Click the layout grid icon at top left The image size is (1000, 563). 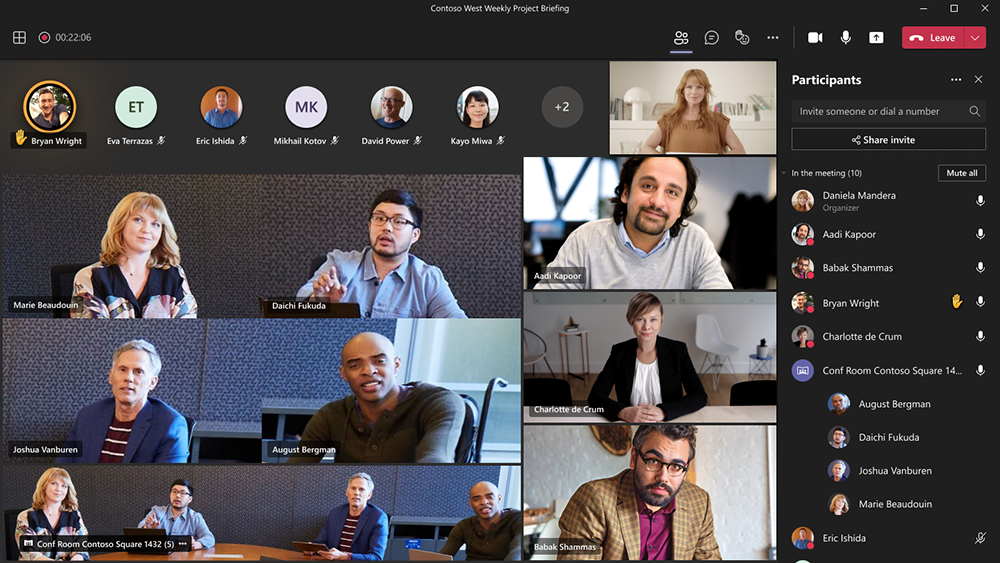pos(19,37)
